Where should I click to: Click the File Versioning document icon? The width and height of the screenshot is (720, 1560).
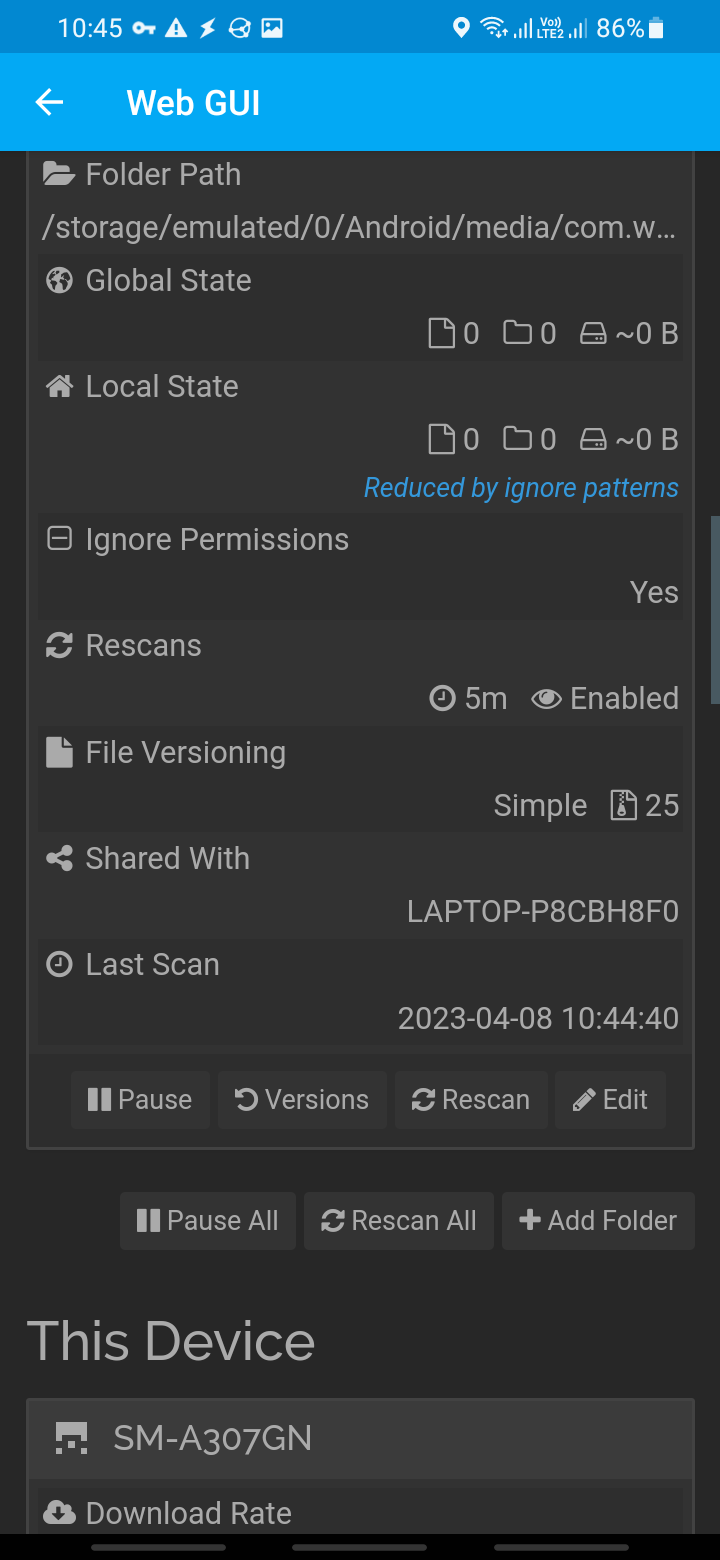[59, 752]
